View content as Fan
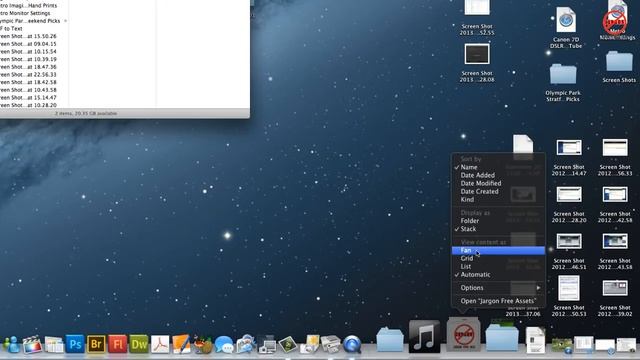The width and height of the screenshot is (640, 360). tap(498, 250)
